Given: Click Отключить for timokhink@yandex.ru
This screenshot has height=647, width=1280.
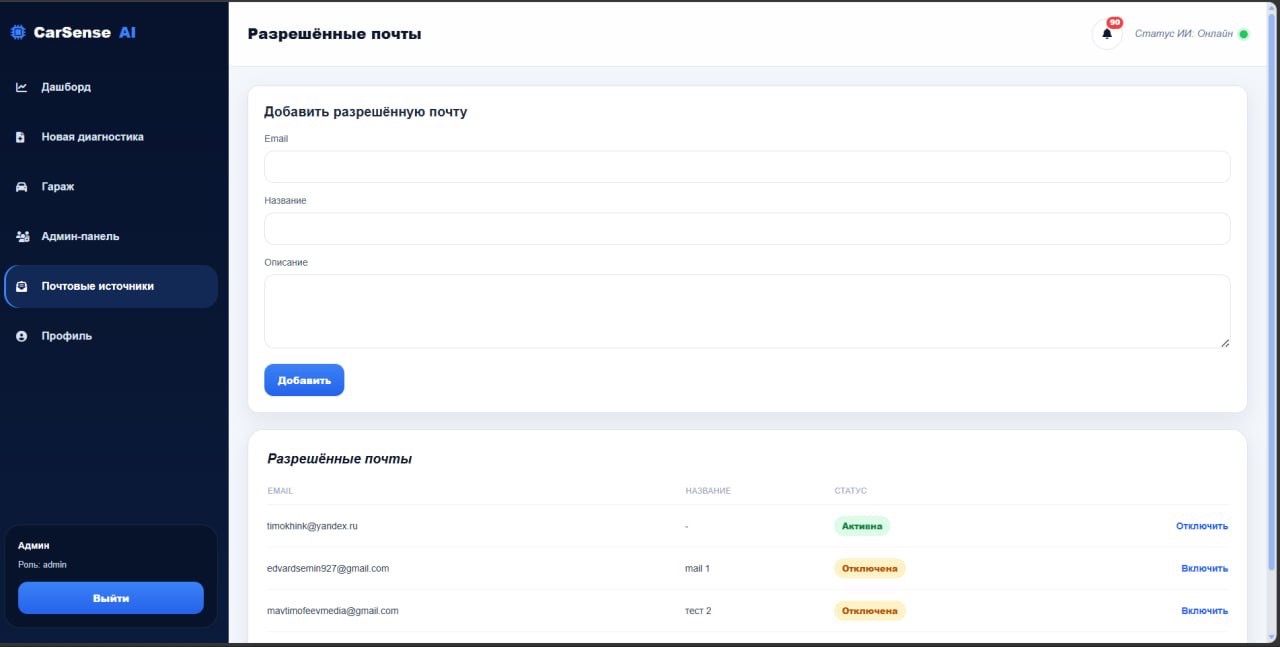Looking at the screenshot, I should pyautogui.click(x=1202, y=526).
